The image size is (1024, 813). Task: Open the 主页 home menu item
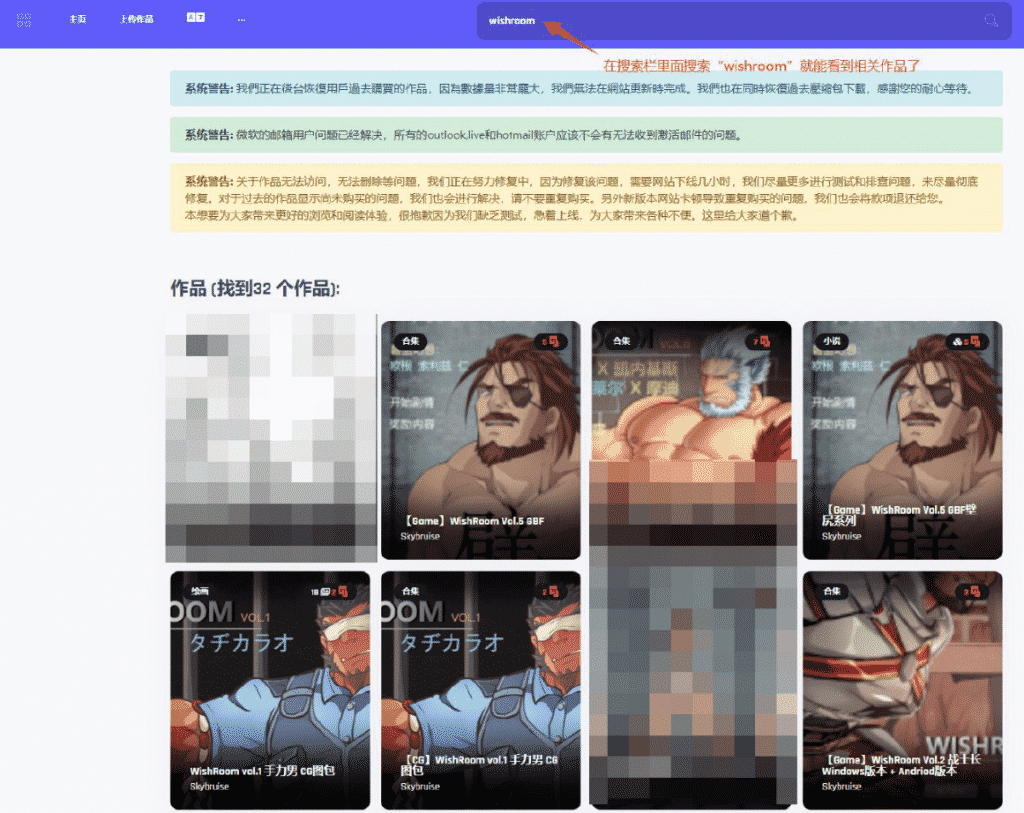pos(78,20)
